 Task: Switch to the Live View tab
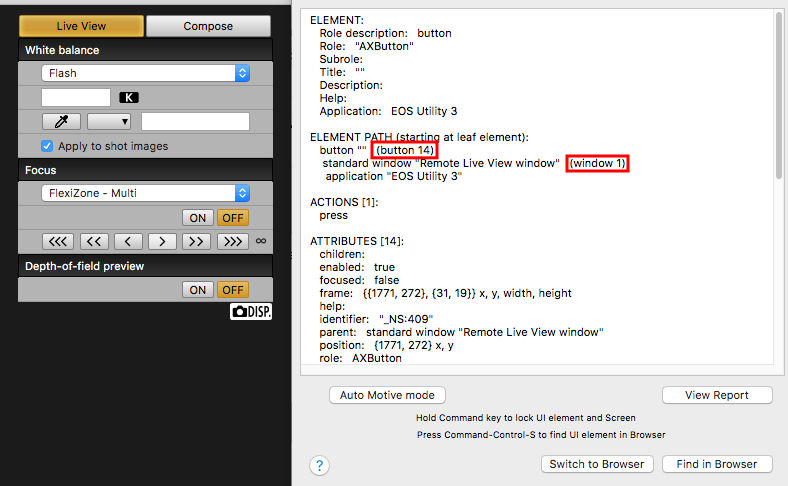tap(81, 26)
